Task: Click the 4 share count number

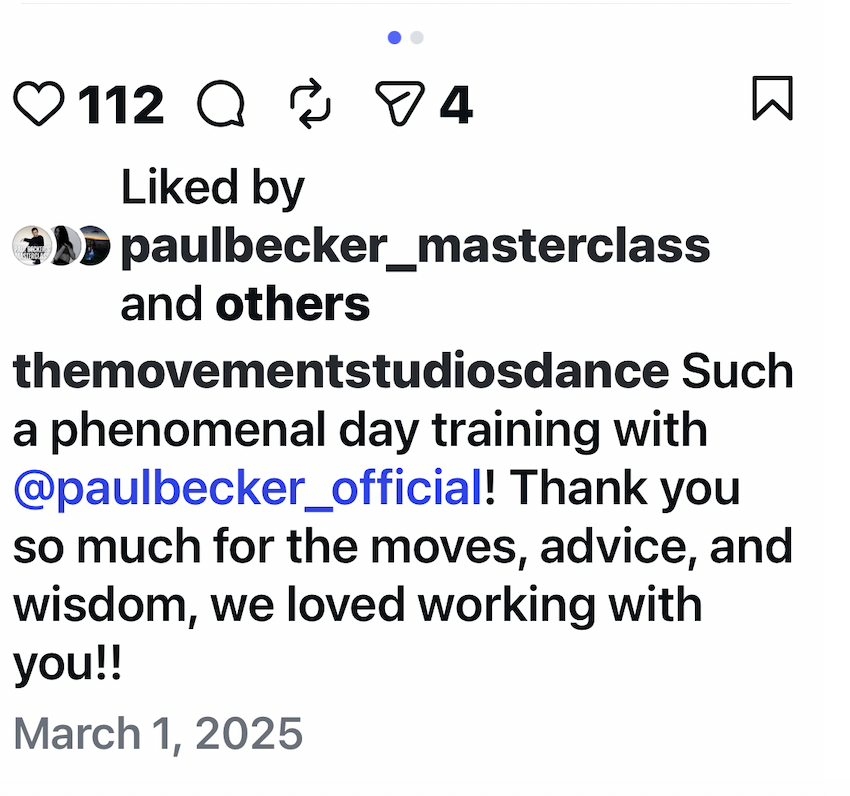Action: (456, 103)
